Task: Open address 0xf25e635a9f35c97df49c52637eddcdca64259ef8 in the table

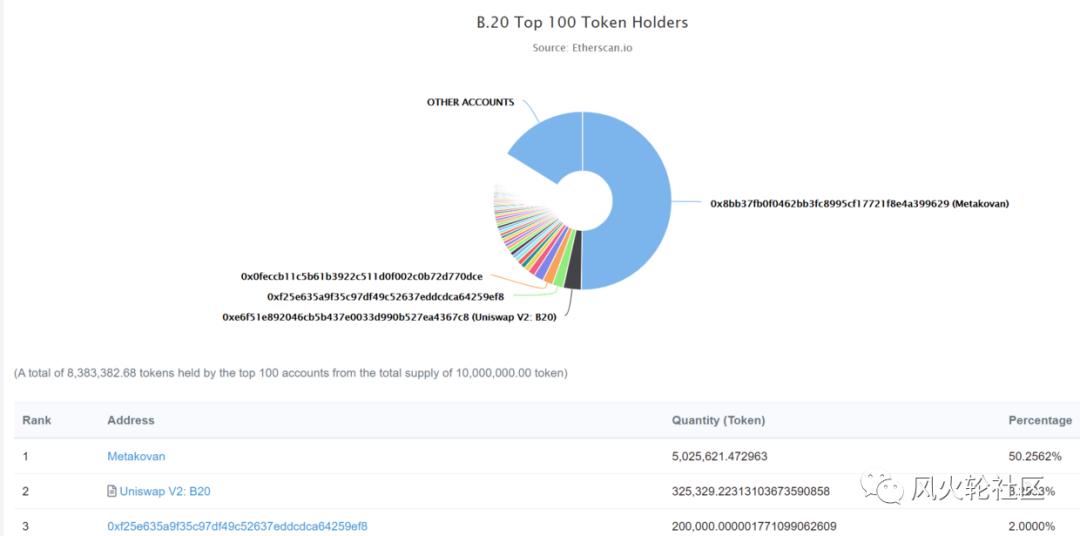Action: 237,526
